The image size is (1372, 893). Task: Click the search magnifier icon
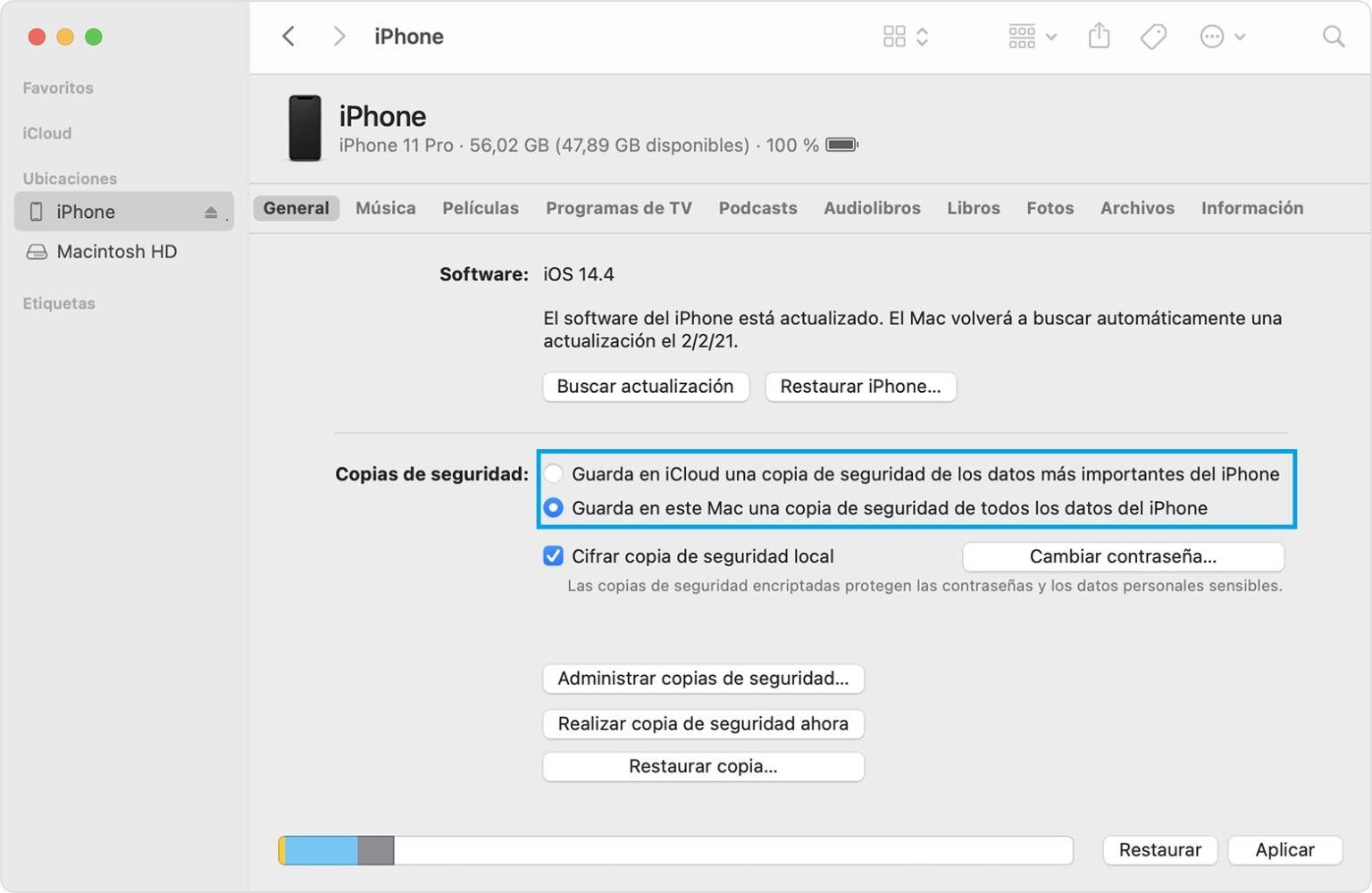click(1333, 37)
